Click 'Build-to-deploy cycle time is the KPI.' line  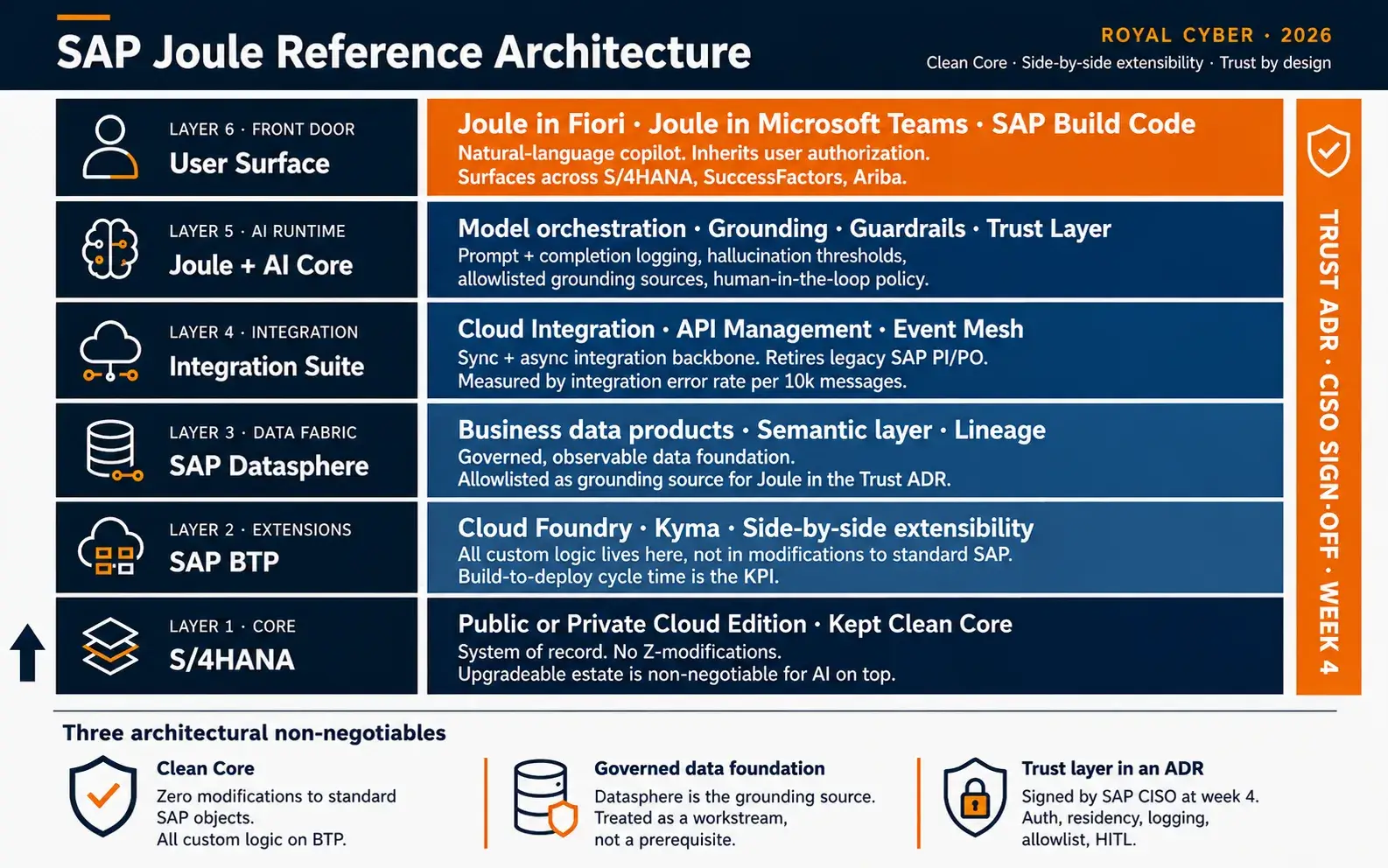tap(618, 577)
